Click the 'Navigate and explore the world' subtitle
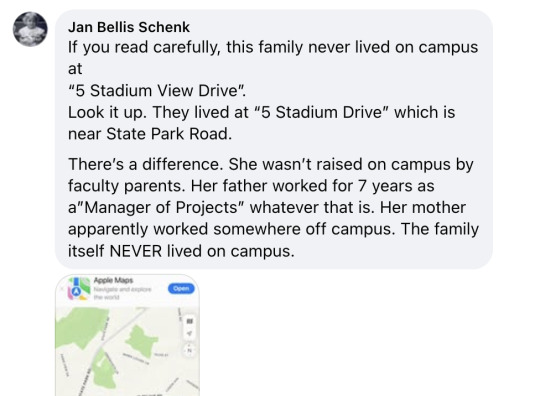Screen dimensions: 540x396 (122, 293)
